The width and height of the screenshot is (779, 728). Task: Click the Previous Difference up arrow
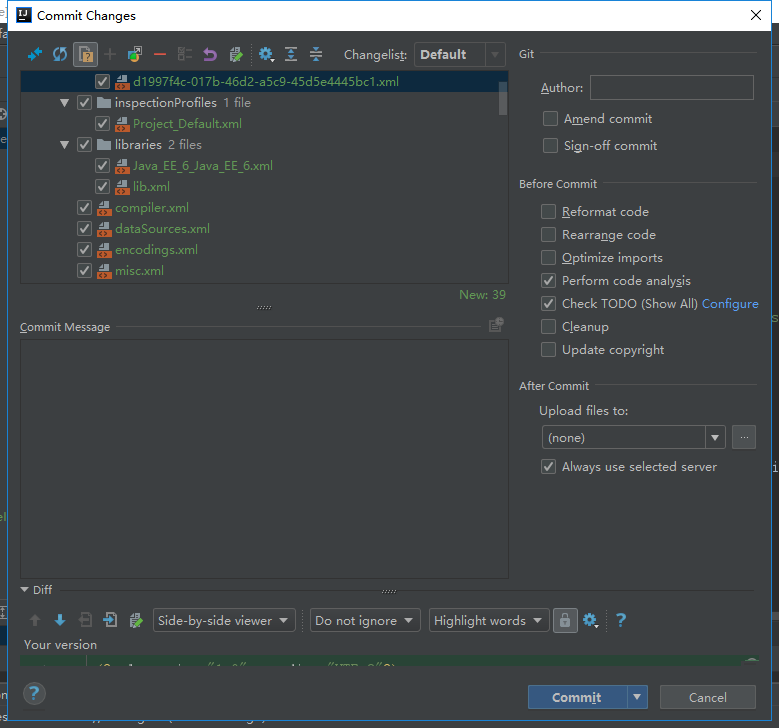click(x=35, y=620)
